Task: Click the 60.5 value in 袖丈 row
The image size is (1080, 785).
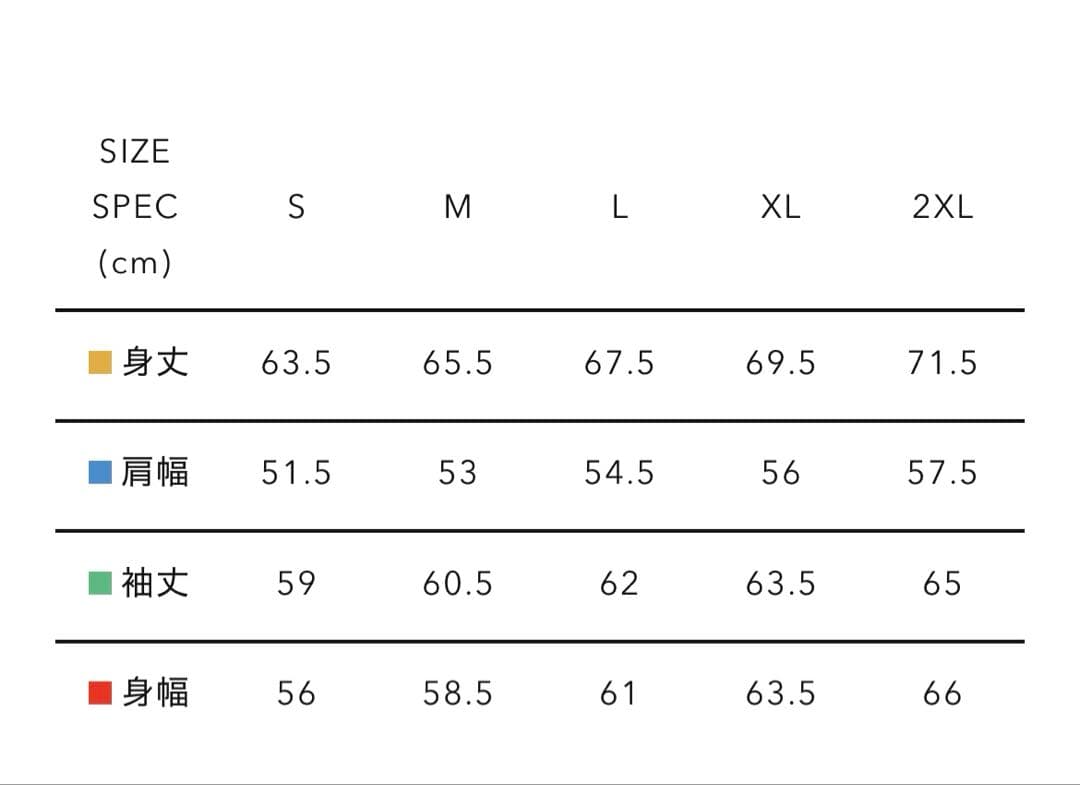Action: [x=457, y=584]
